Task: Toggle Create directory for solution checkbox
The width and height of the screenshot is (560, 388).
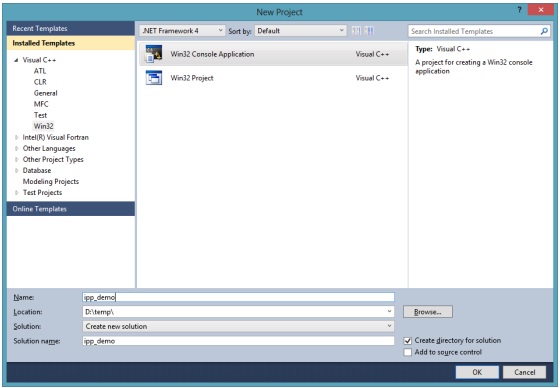Action: point(408,341)
